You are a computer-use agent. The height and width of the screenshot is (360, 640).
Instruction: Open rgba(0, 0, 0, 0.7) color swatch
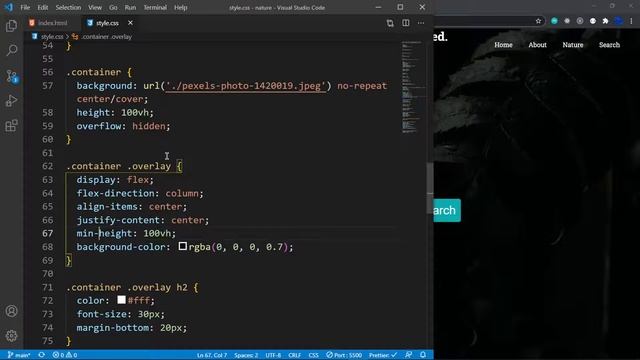coord(183,246)
